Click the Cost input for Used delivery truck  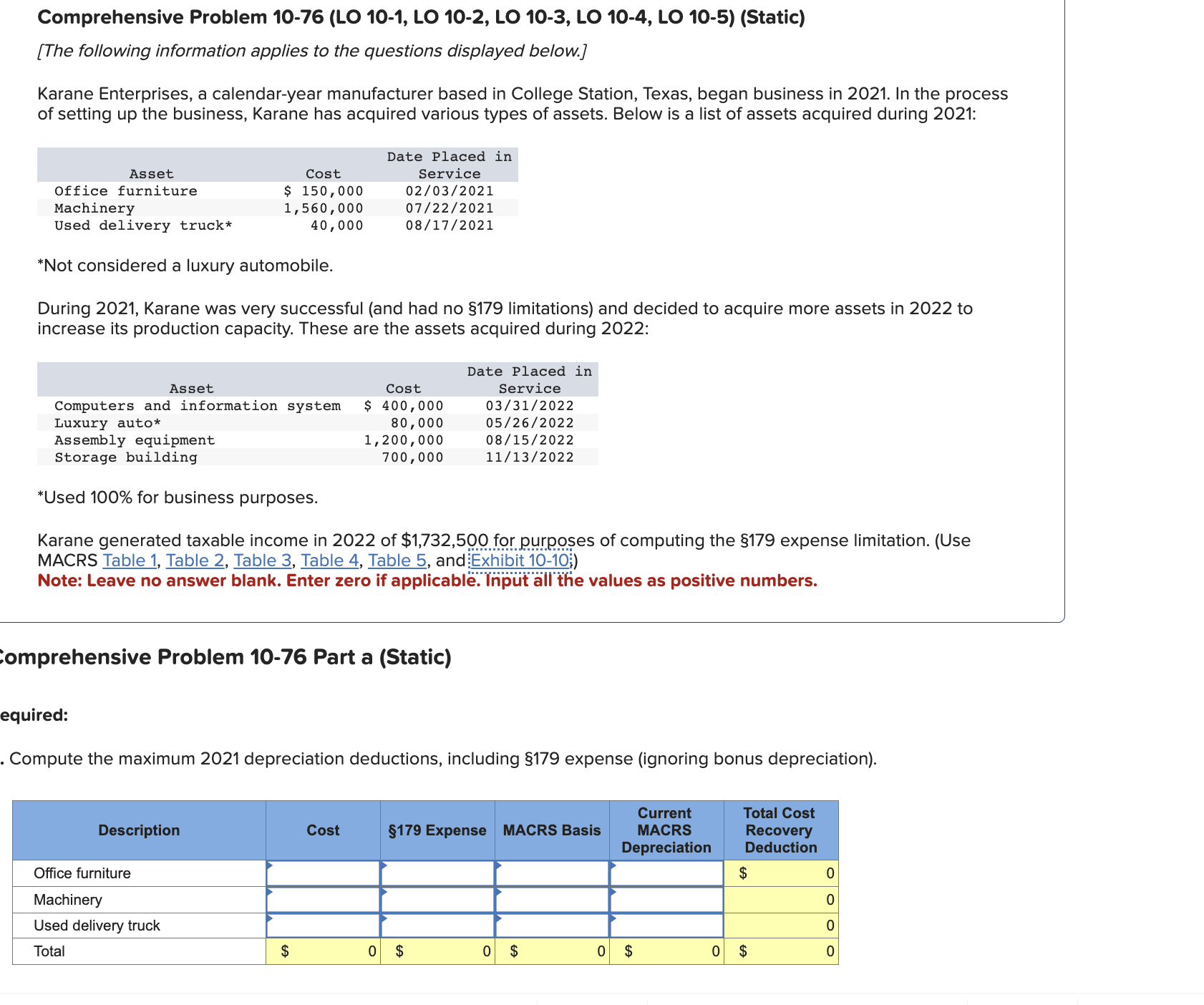click(x=322, y=925)
